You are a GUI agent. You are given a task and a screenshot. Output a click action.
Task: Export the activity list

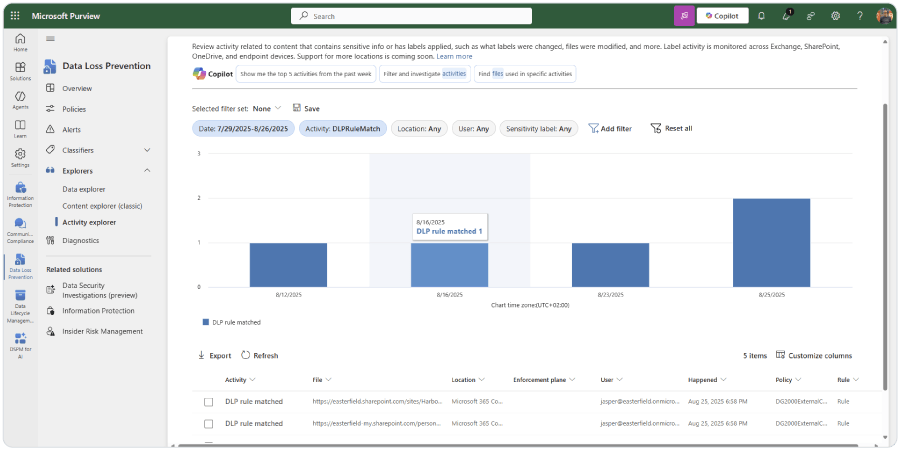pos(214,356)
